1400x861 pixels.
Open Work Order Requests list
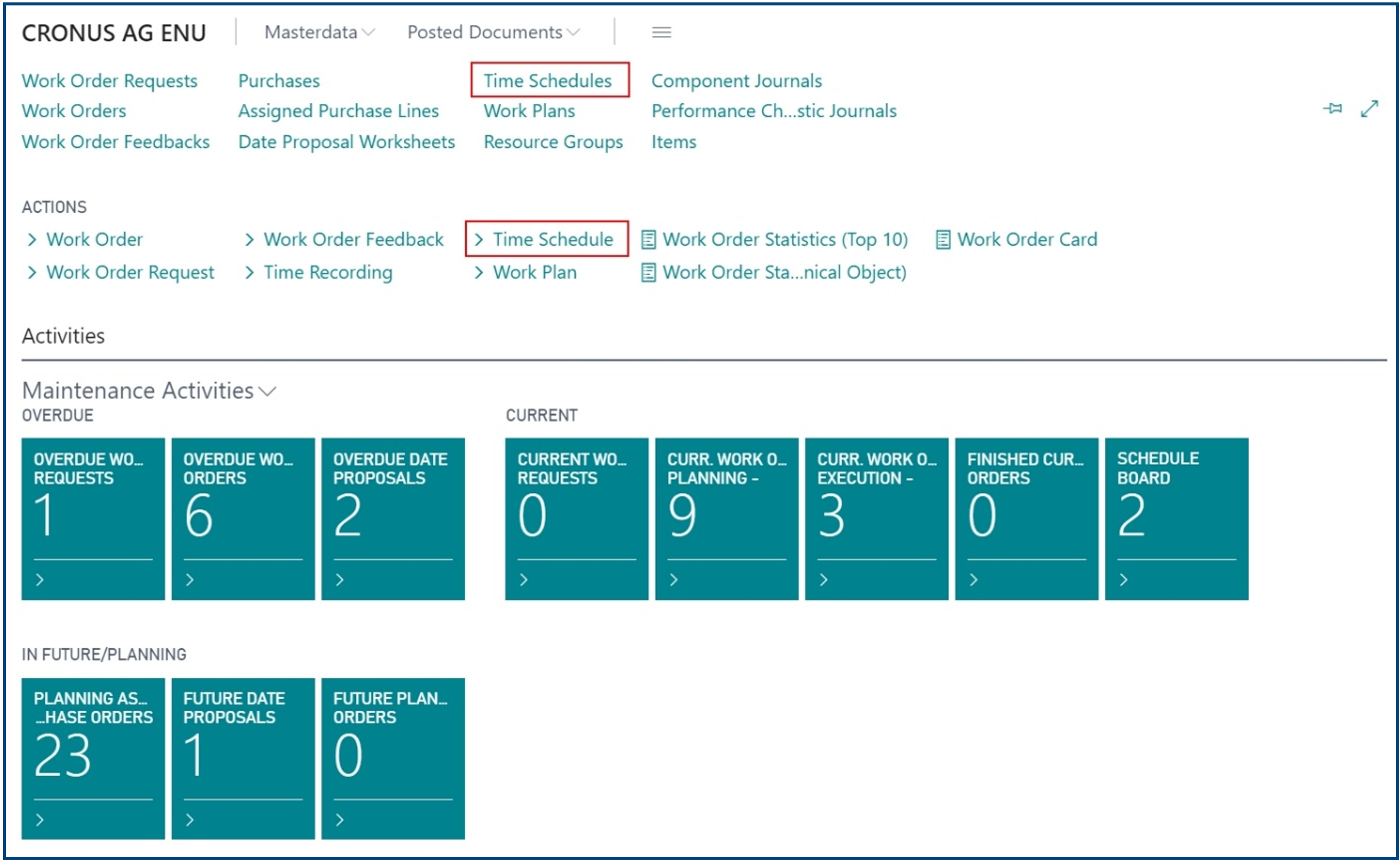110,81
